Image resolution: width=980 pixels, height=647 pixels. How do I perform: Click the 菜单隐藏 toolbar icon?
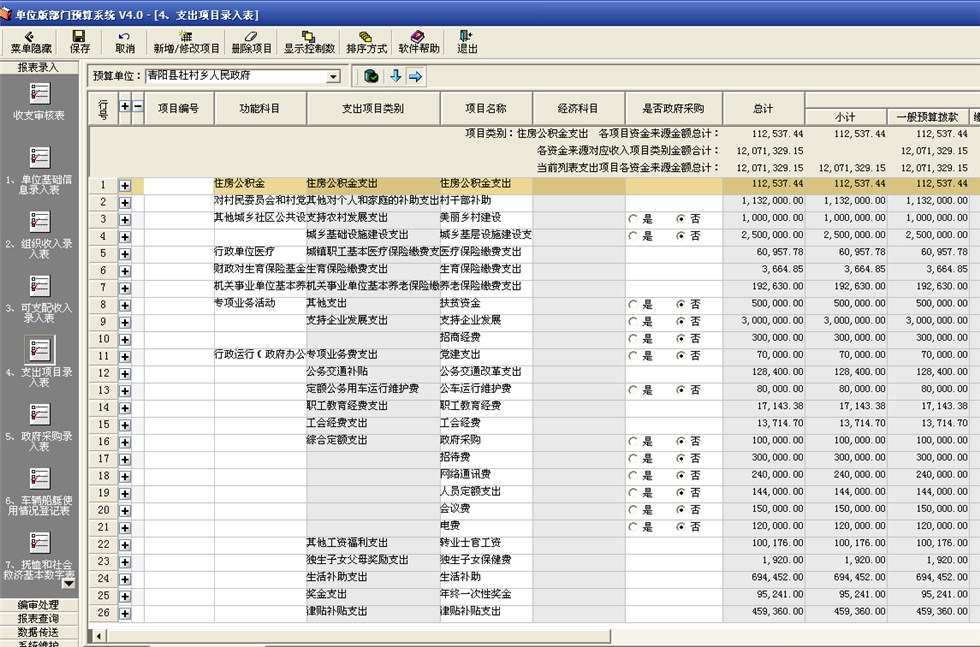coord(31,41)
